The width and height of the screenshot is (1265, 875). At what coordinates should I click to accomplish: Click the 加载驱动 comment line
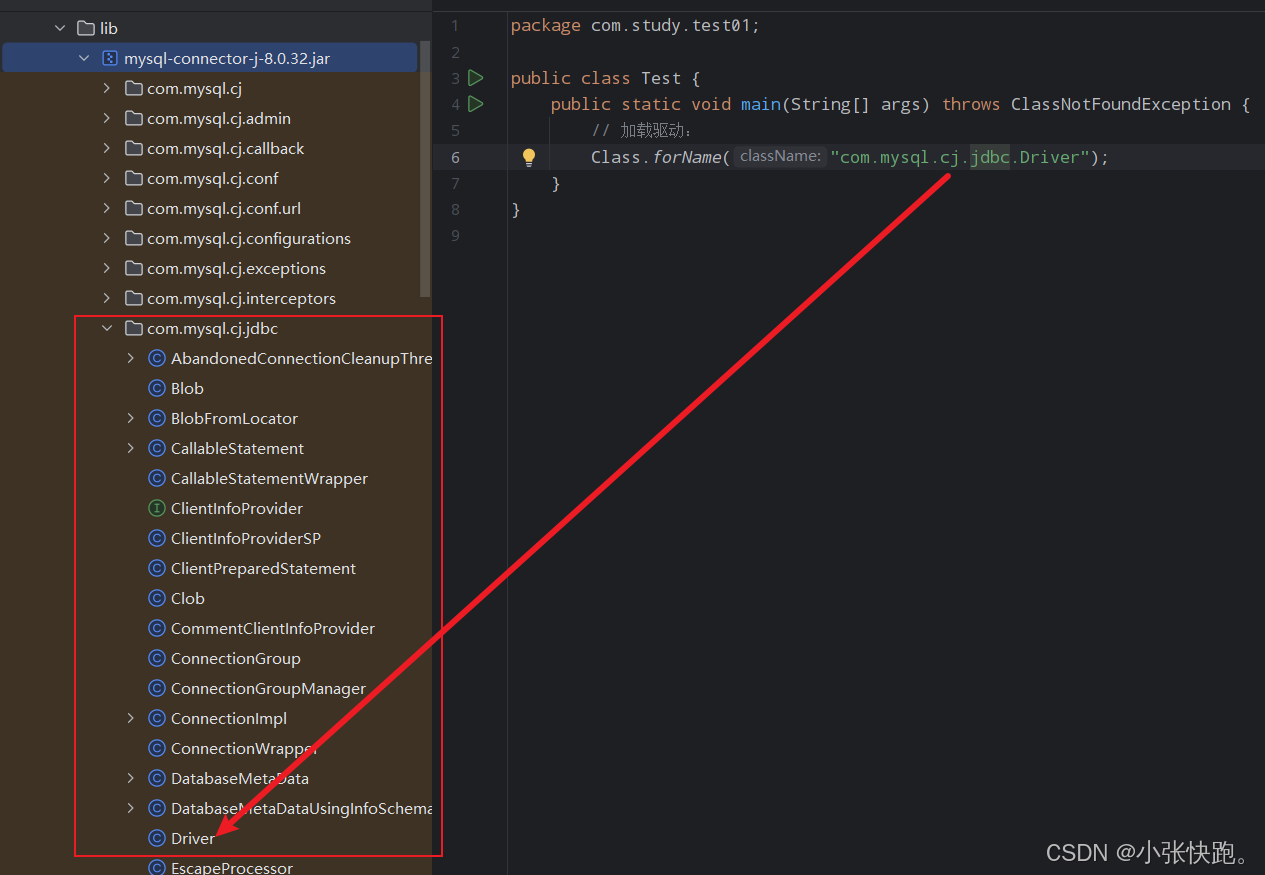point(641,131)
